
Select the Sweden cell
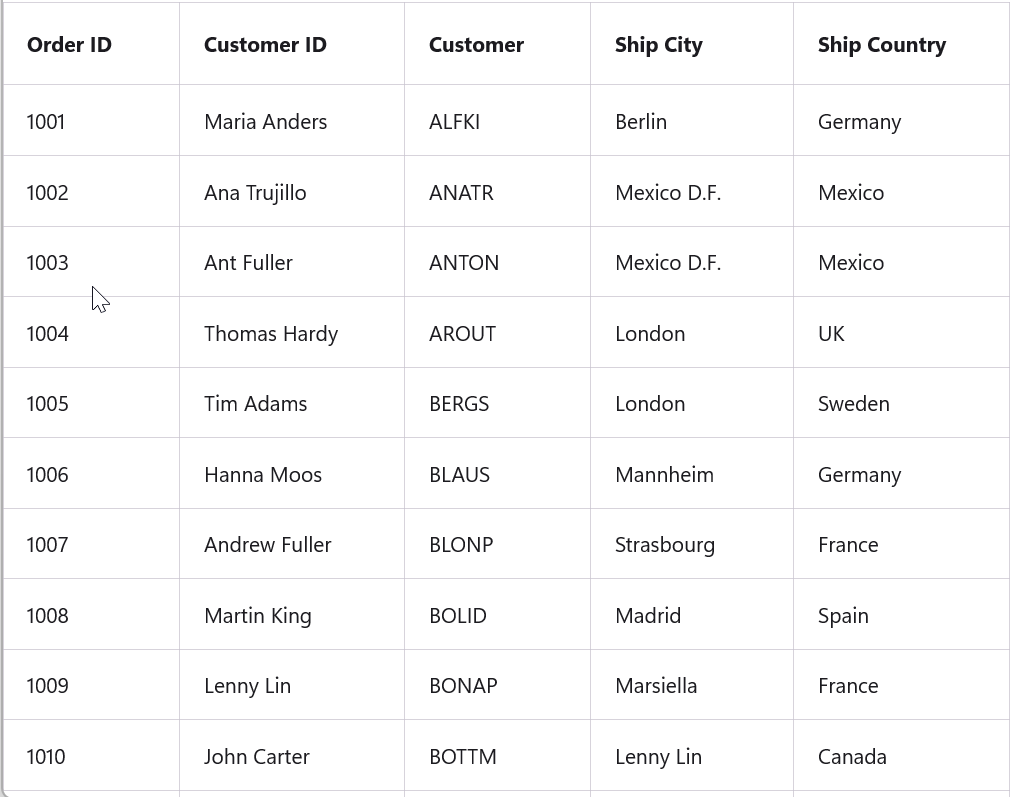tap(853, 404)
